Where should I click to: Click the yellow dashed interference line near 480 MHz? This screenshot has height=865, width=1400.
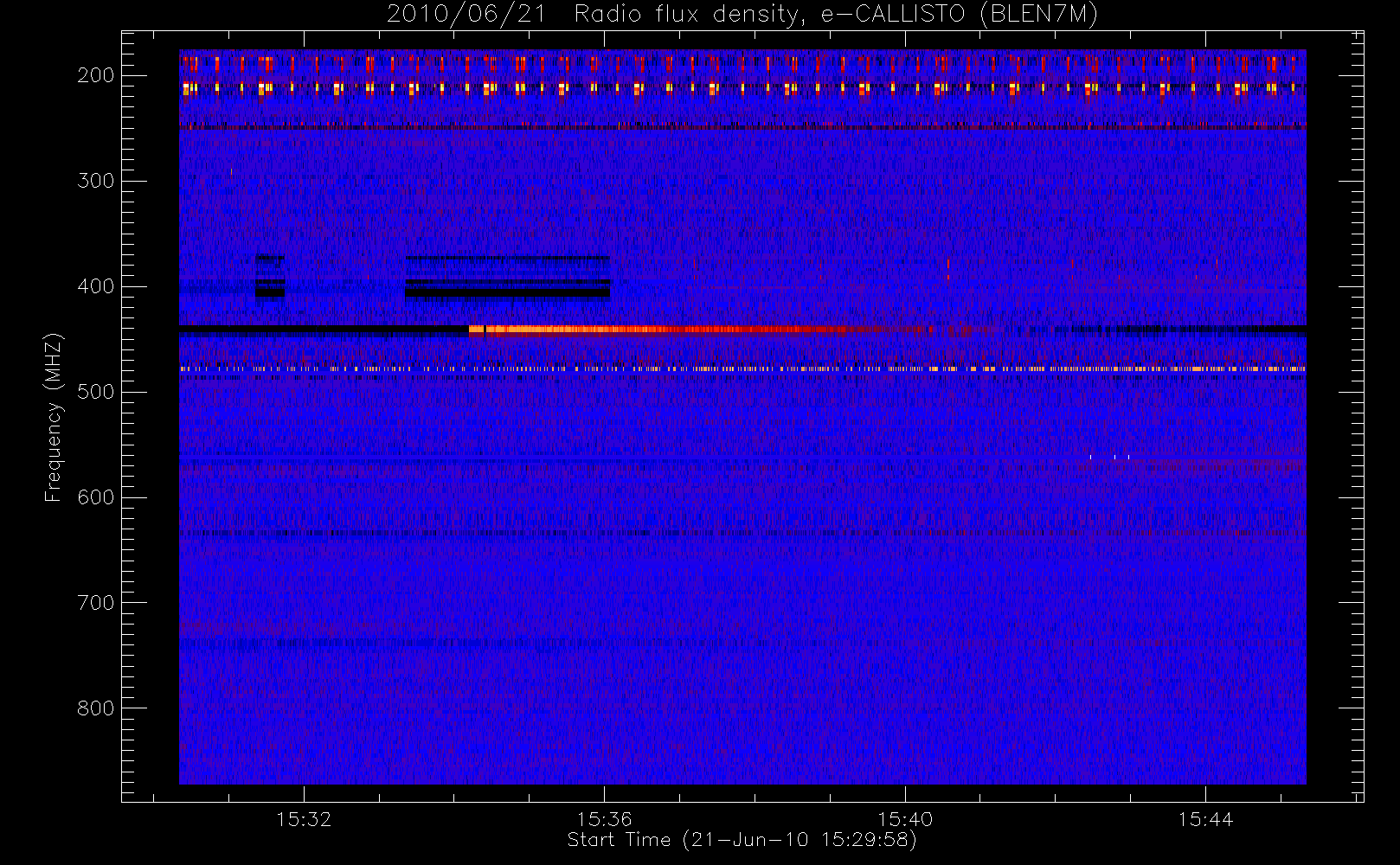tap(742, 369)
